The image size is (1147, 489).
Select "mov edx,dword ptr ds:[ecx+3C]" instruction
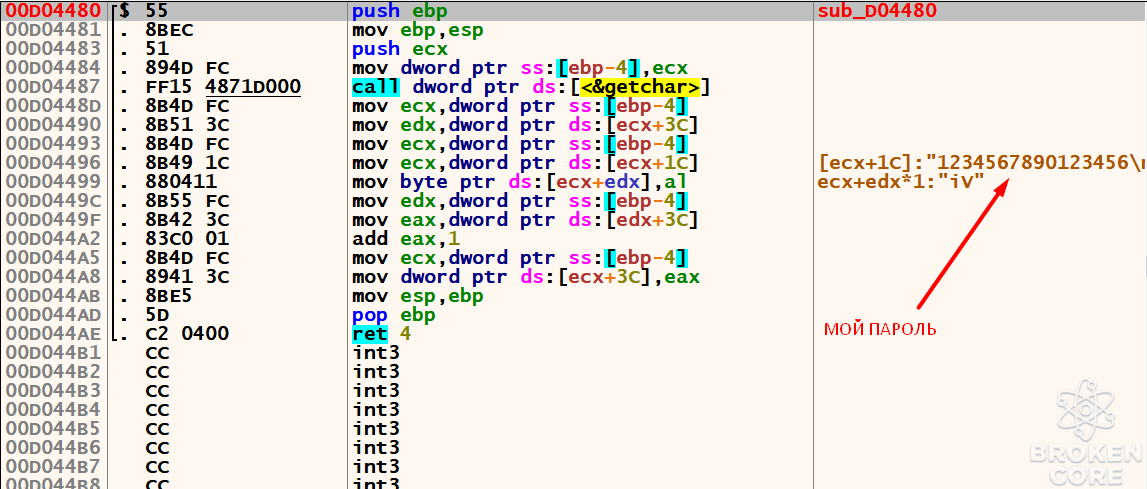525,126
